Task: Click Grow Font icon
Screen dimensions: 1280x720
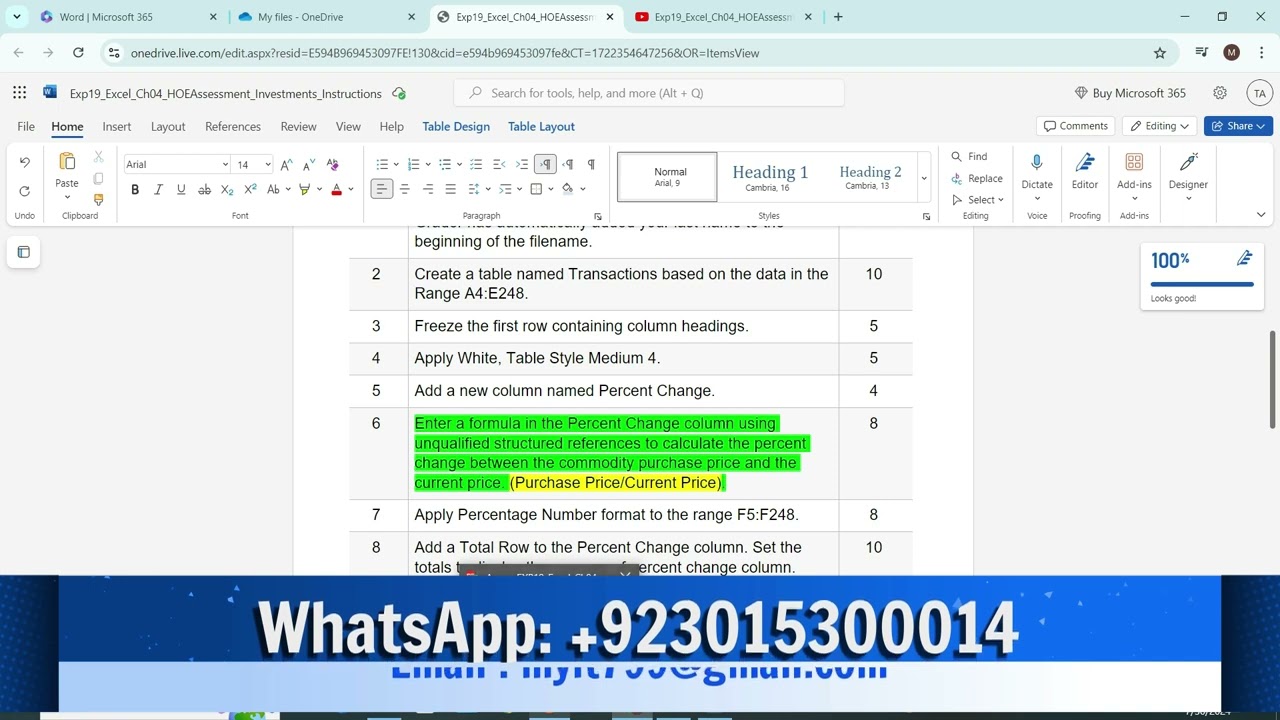Action: 287,164
